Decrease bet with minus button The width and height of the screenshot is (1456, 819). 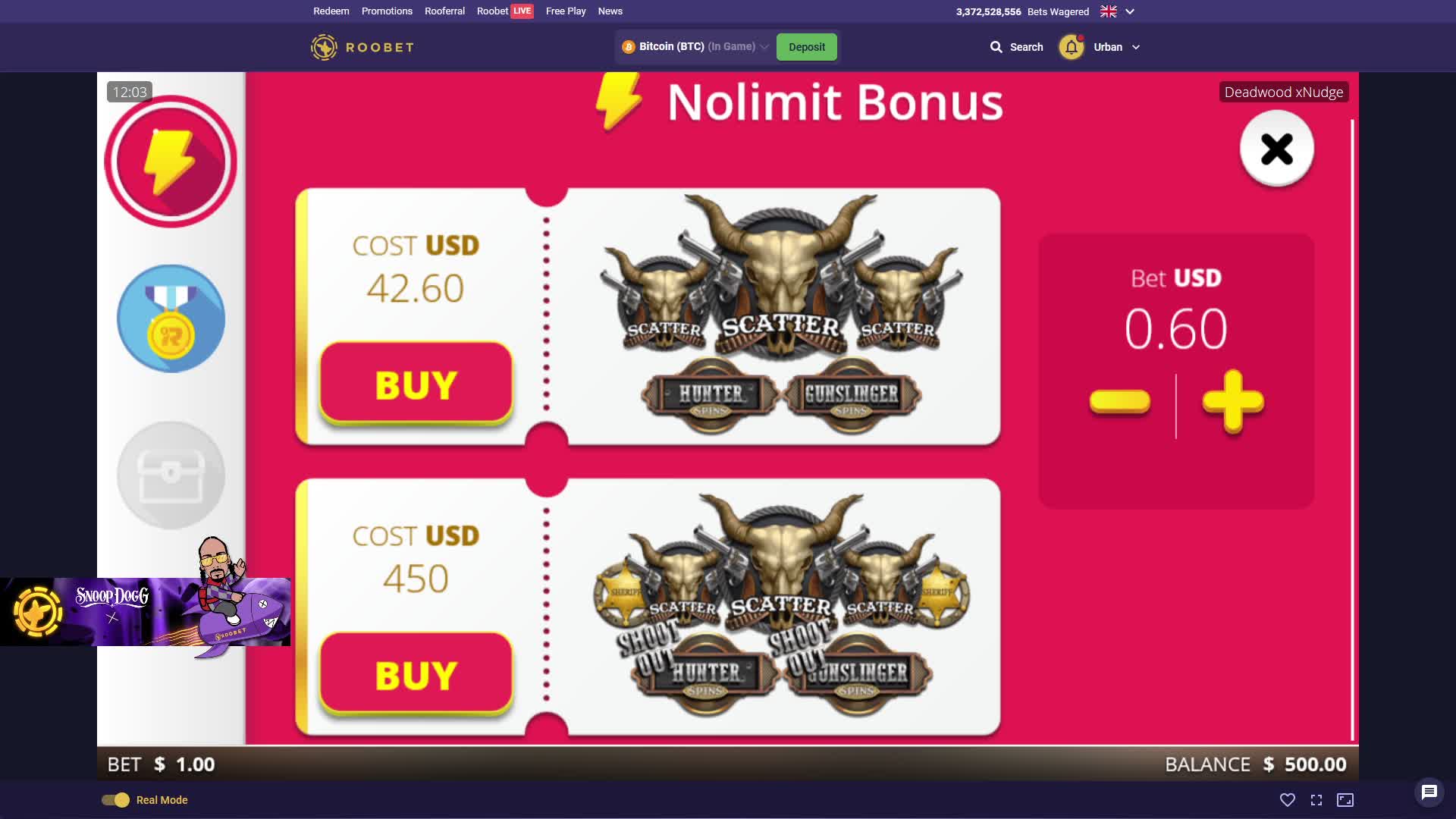1119,401
